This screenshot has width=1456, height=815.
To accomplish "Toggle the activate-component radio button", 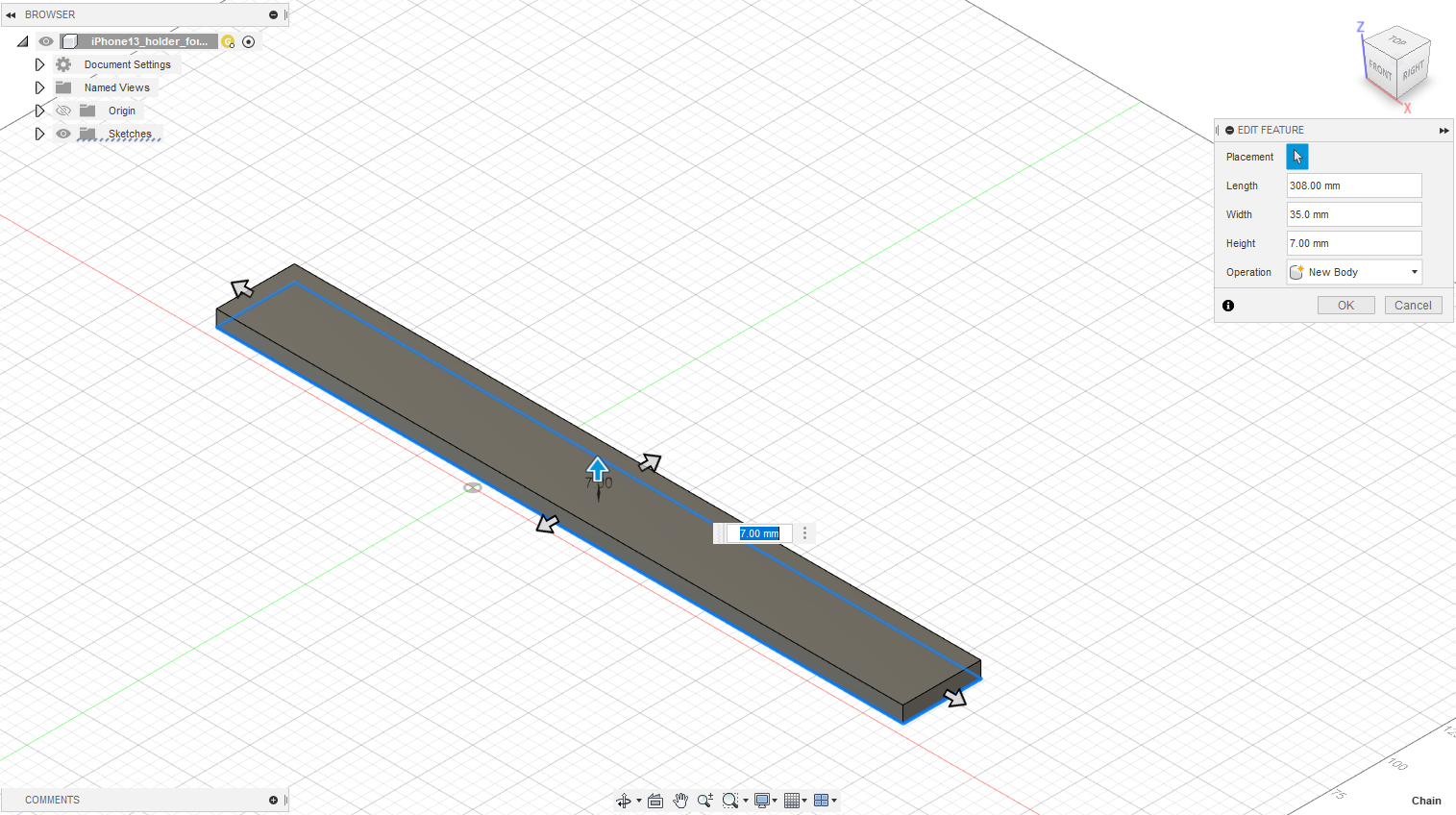I will click(249, 41).
